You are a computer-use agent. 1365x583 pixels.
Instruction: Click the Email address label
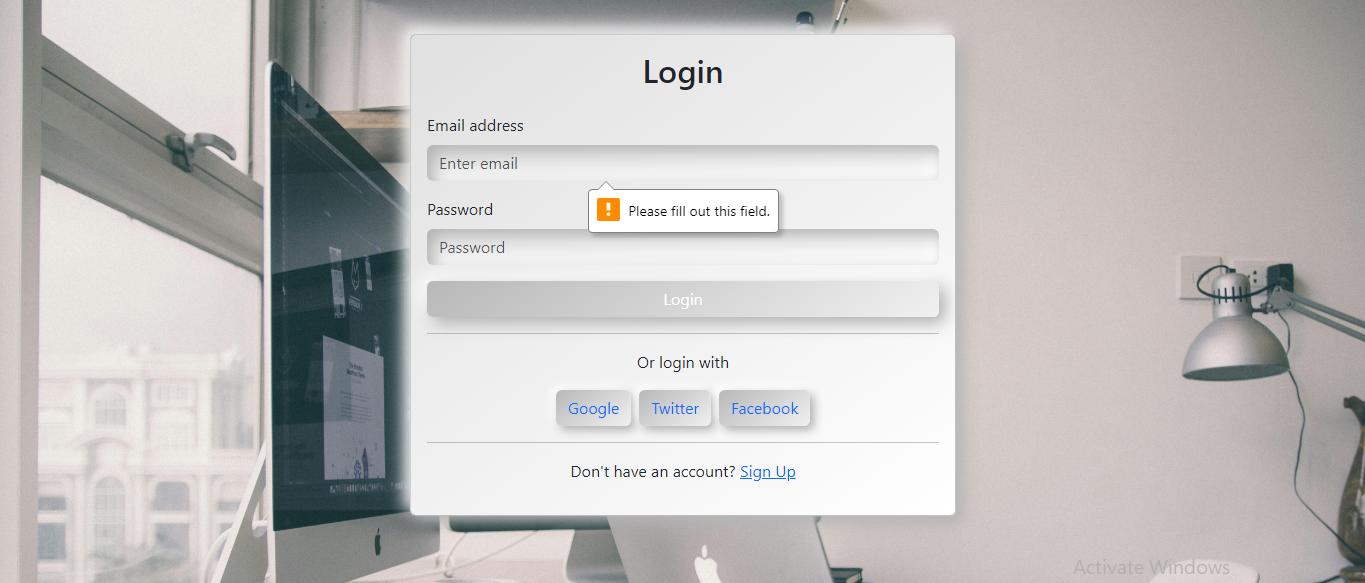(475, 125)
